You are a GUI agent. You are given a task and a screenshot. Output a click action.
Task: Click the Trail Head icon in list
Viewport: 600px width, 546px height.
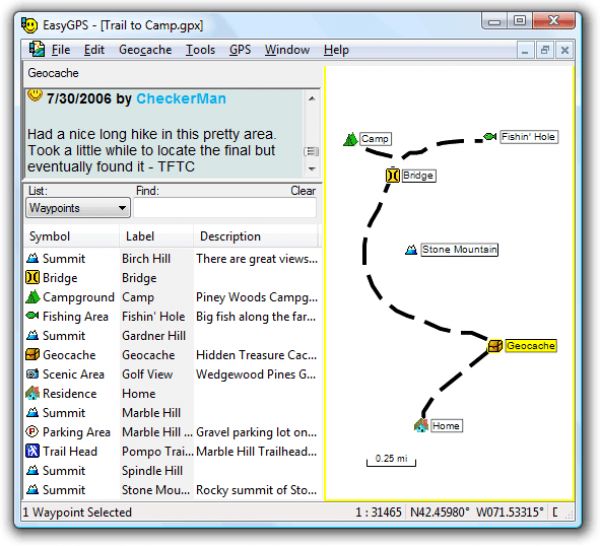click(34, 451)
